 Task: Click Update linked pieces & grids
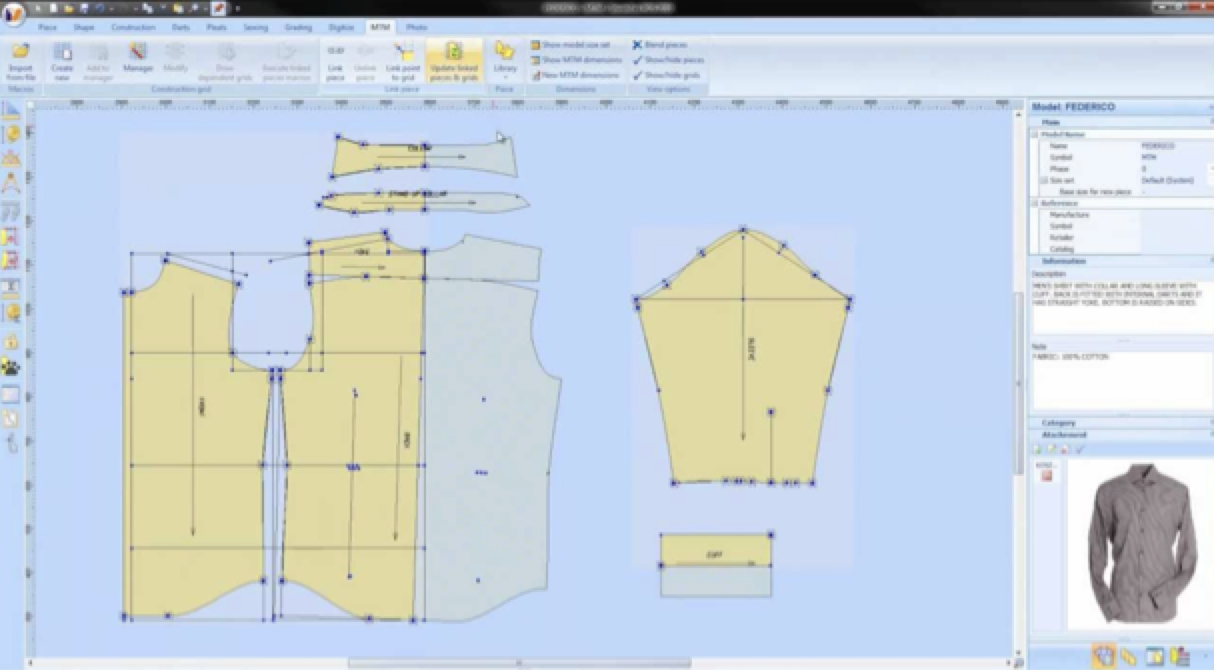[454, 61]
